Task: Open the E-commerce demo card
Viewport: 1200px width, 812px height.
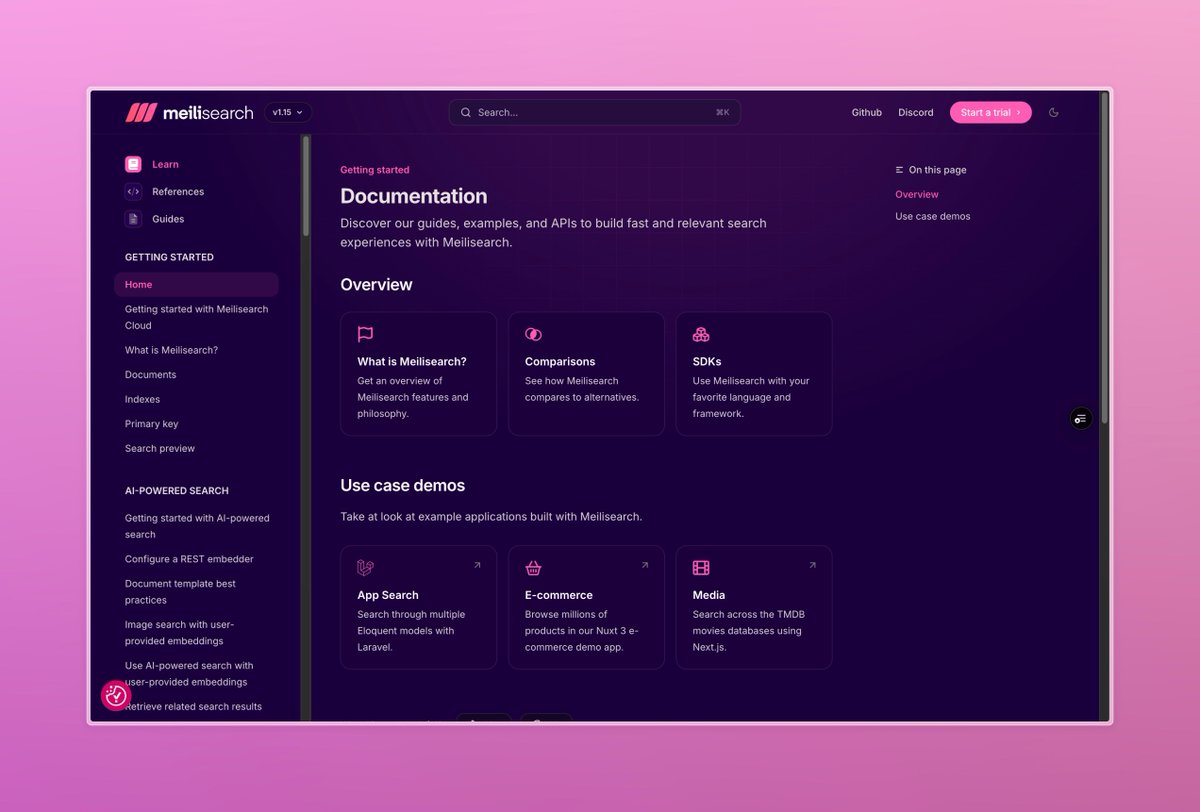Action: tap(586, 607)
